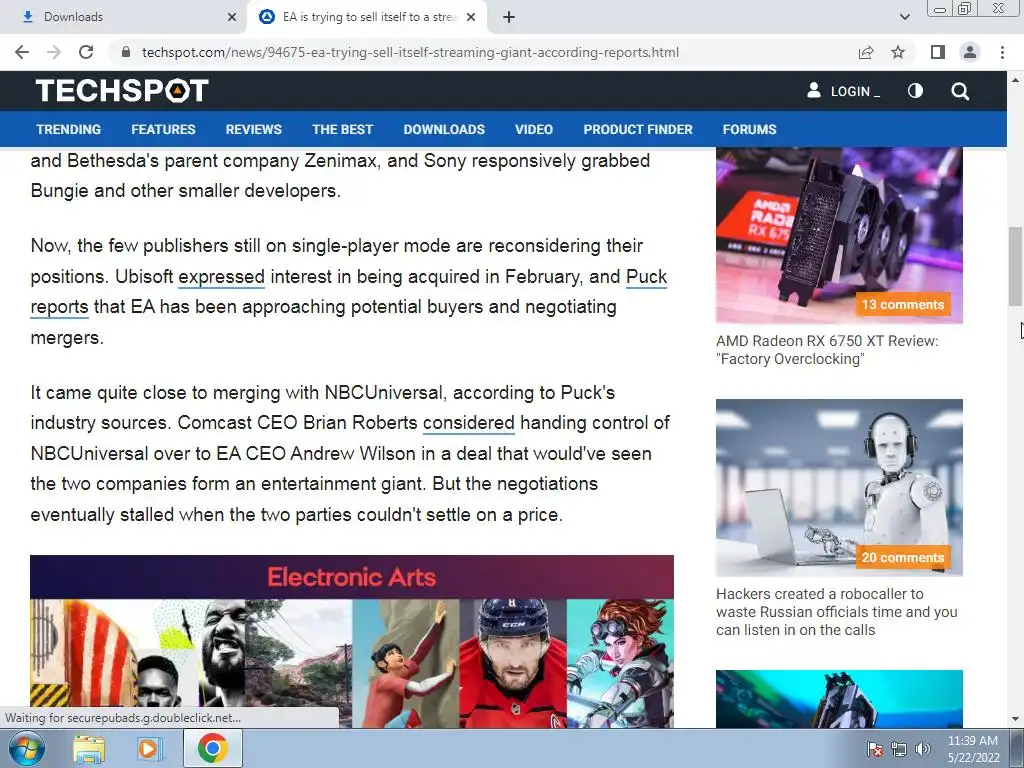Viewport: 1024px width, 768px height.
Task: Open the volume speaker icon
Action: (923, 749)
